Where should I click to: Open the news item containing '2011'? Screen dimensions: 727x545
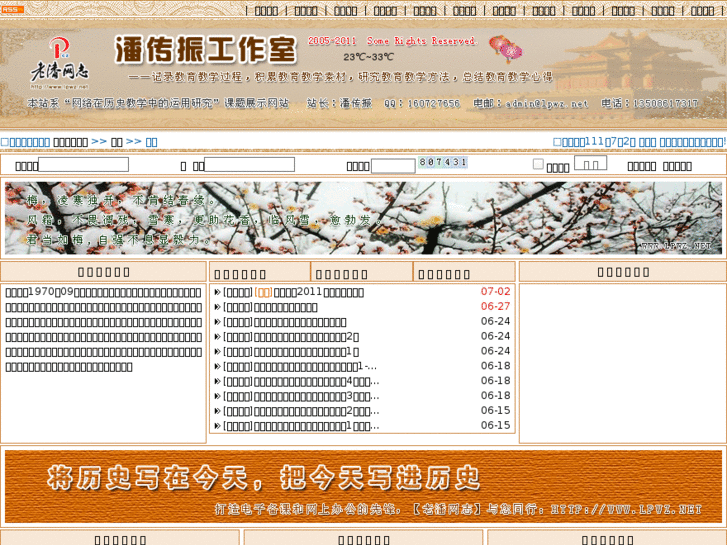pos(319,292)
